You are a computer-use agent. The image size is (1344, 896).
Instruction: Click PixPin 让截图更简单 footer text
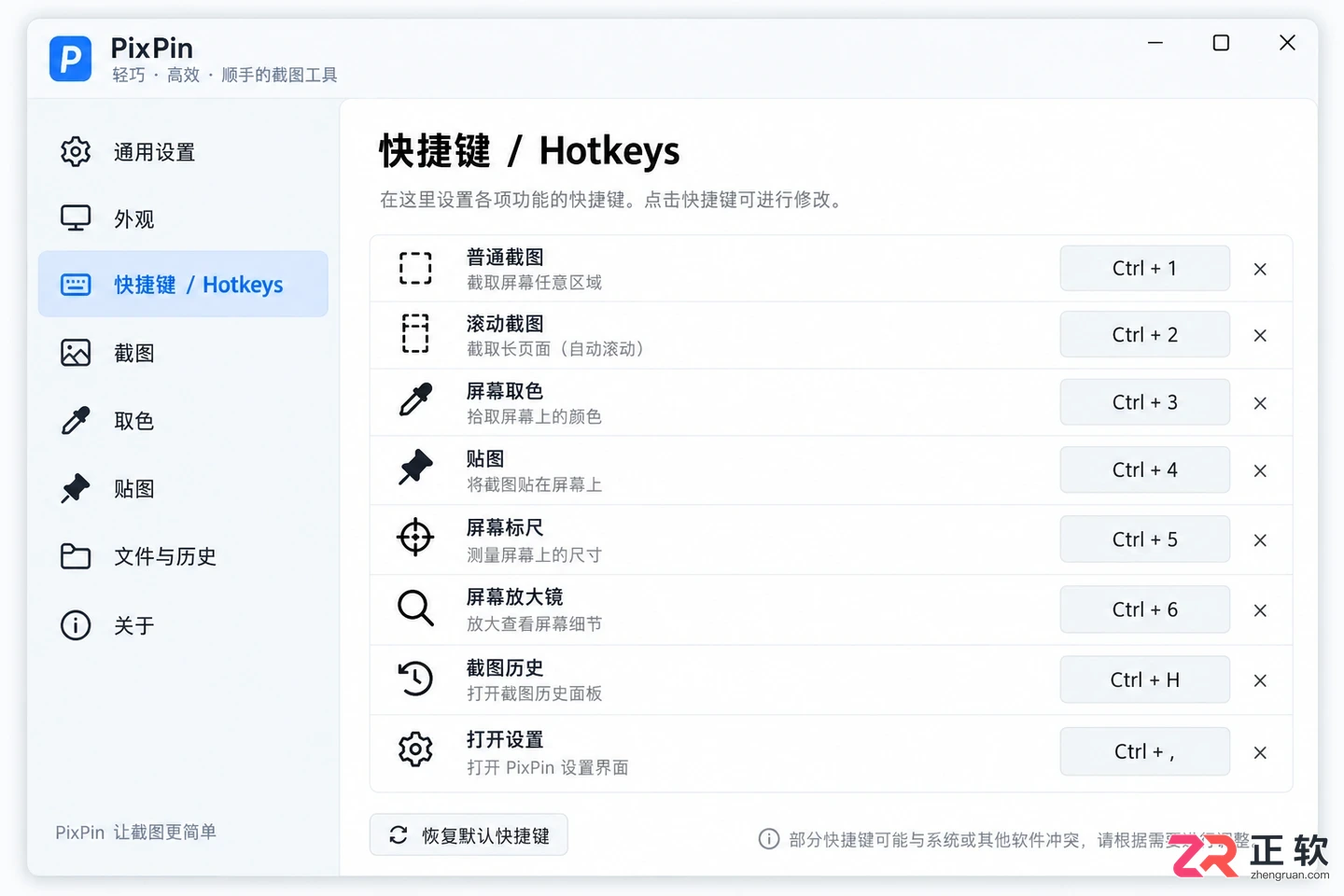[136, 832]
